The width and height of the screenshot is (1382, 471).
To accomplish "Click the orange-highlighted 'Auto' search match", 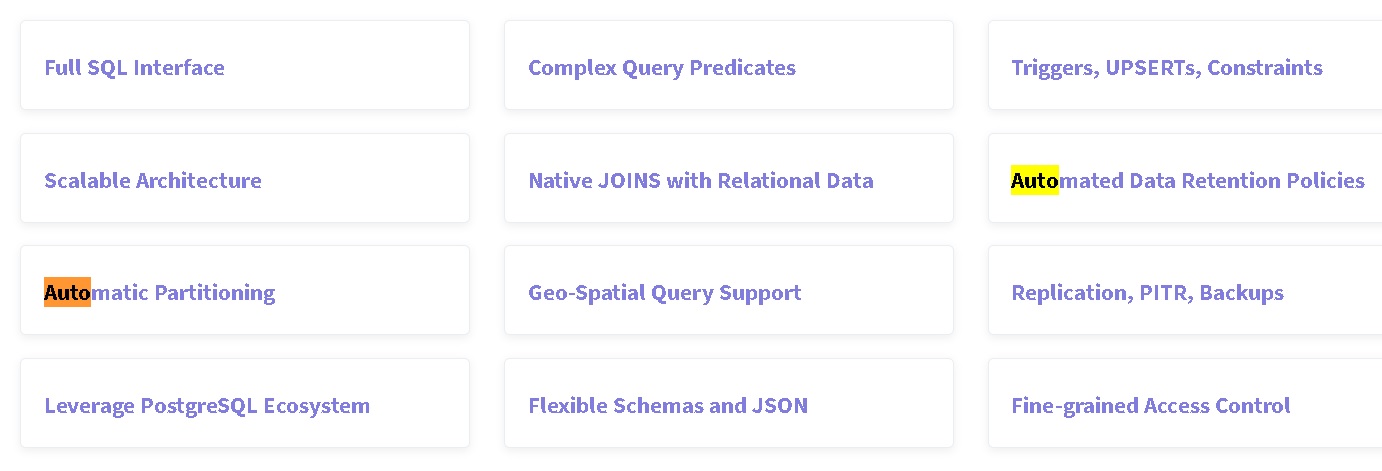I will [67, 292].
